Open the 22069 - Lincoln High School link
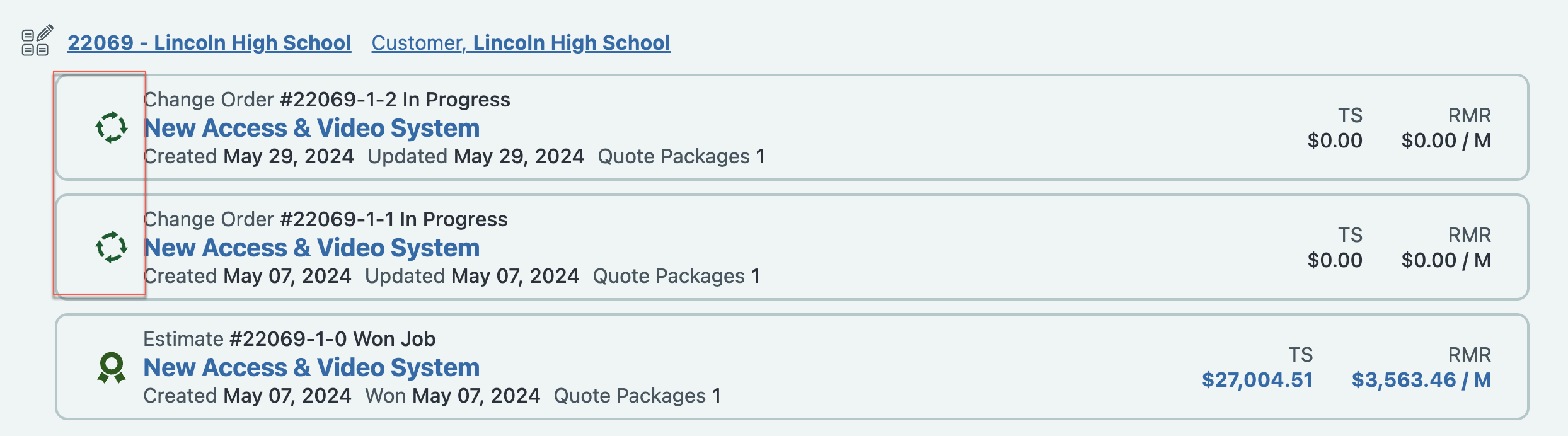1568x436 pixels. (209, 42)
